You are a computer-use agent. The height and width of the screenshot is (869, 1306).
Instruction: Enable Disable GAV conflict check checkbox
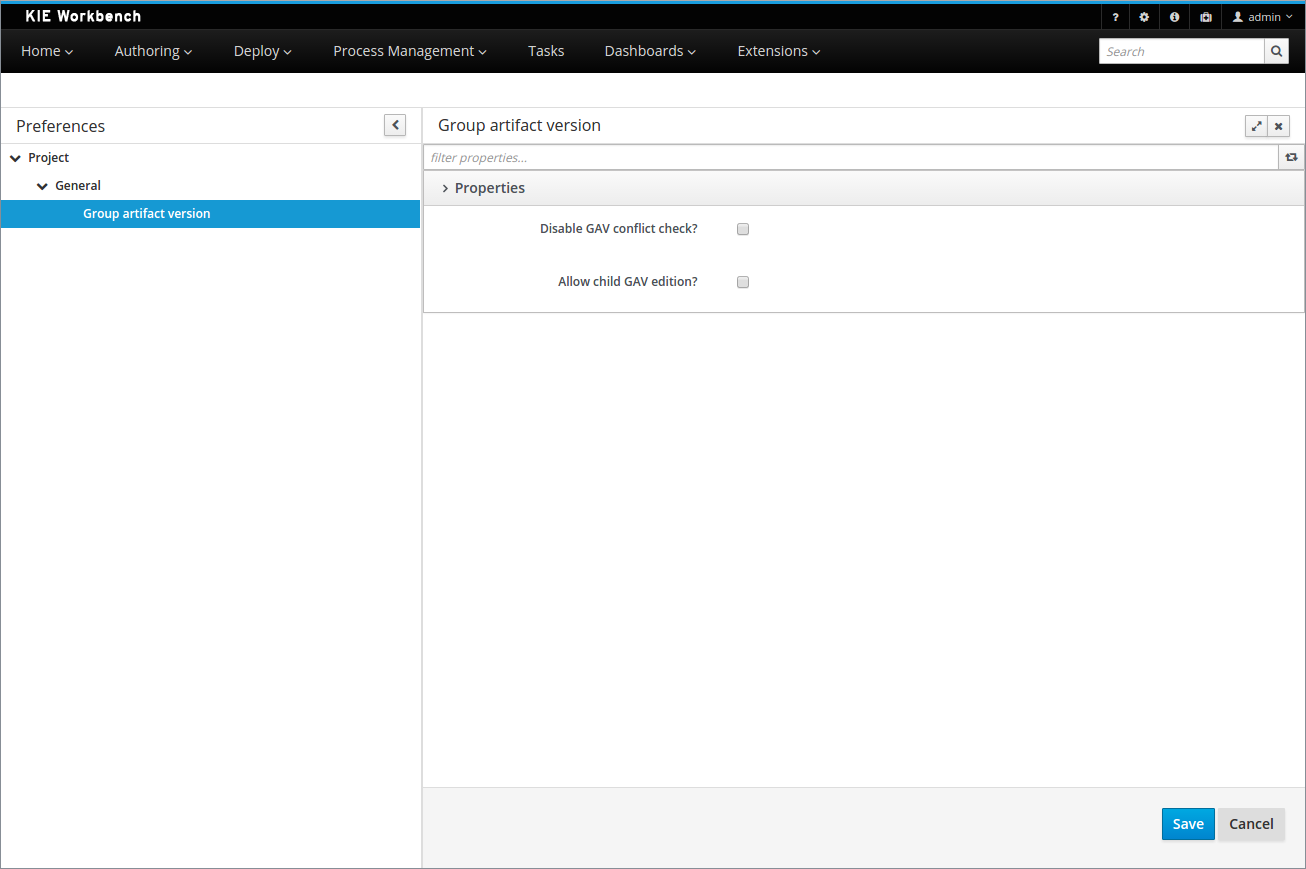(743, 229)
